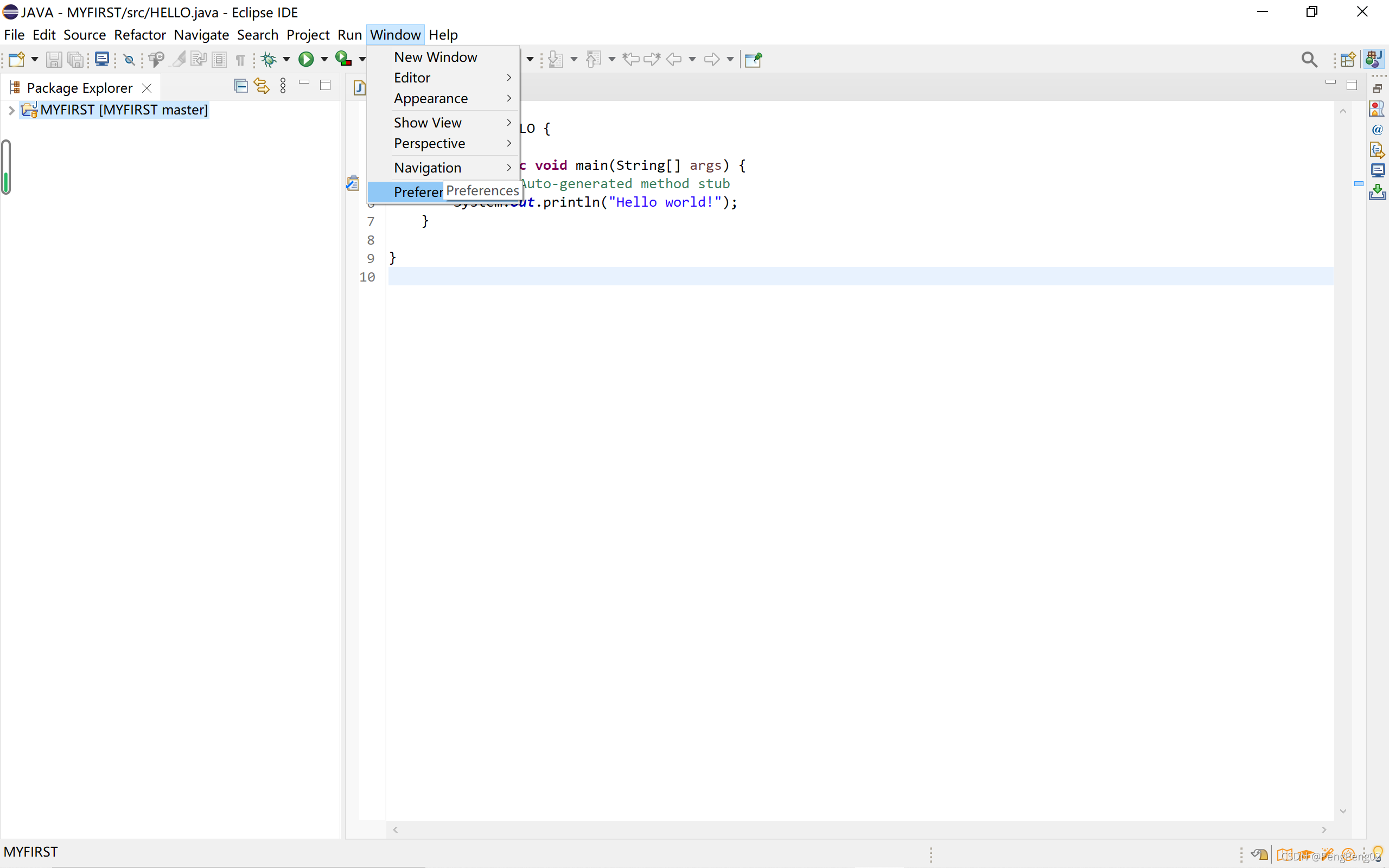Screen dimensions: 1389x868
Task: Click the magnifier search icon at top right
Action: pos(1309,59)
